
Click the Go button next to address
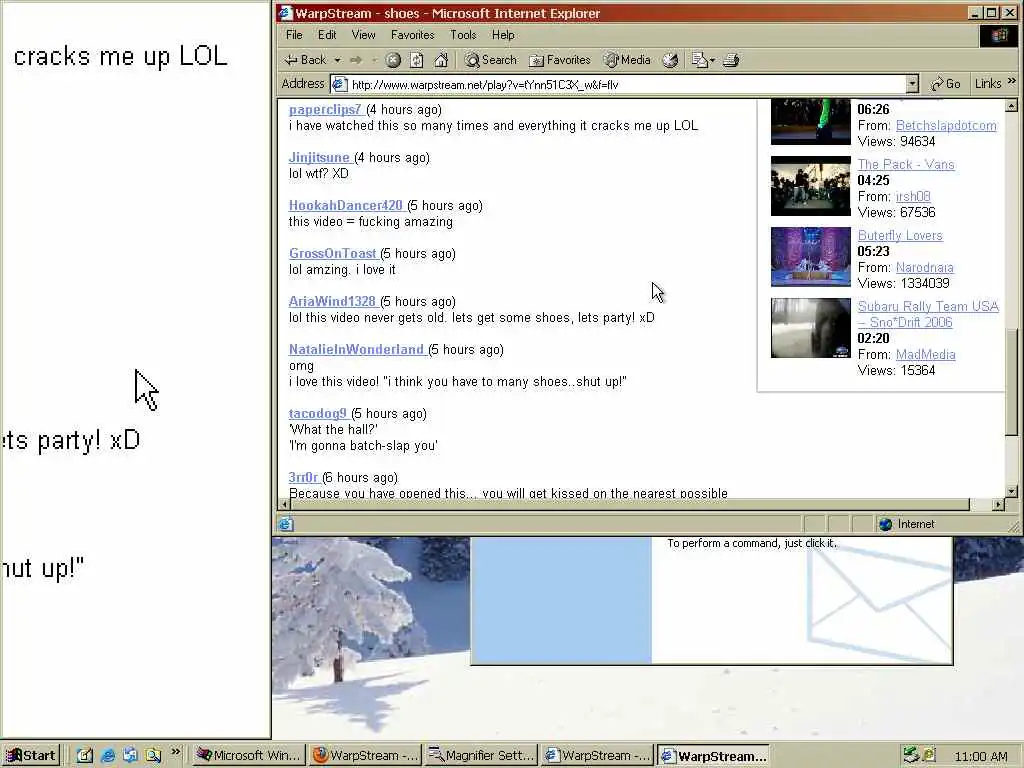point(945,84)
